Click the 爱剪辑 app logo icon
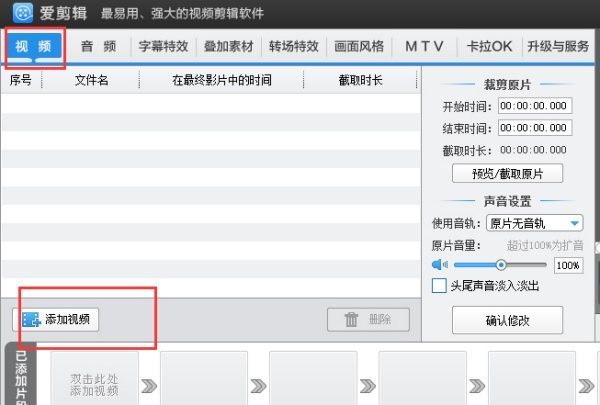 (23, 12)
